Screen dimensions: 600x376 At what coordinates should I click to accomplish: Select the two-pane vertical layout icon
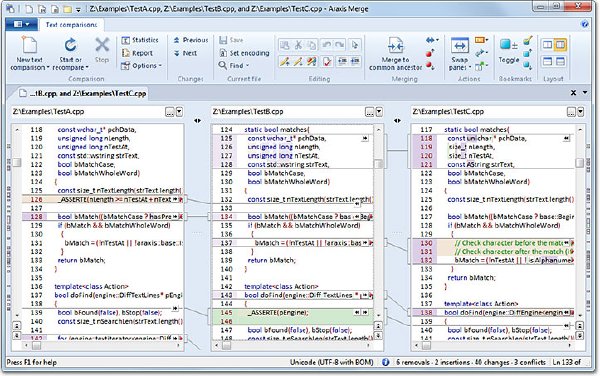(548, 45)
